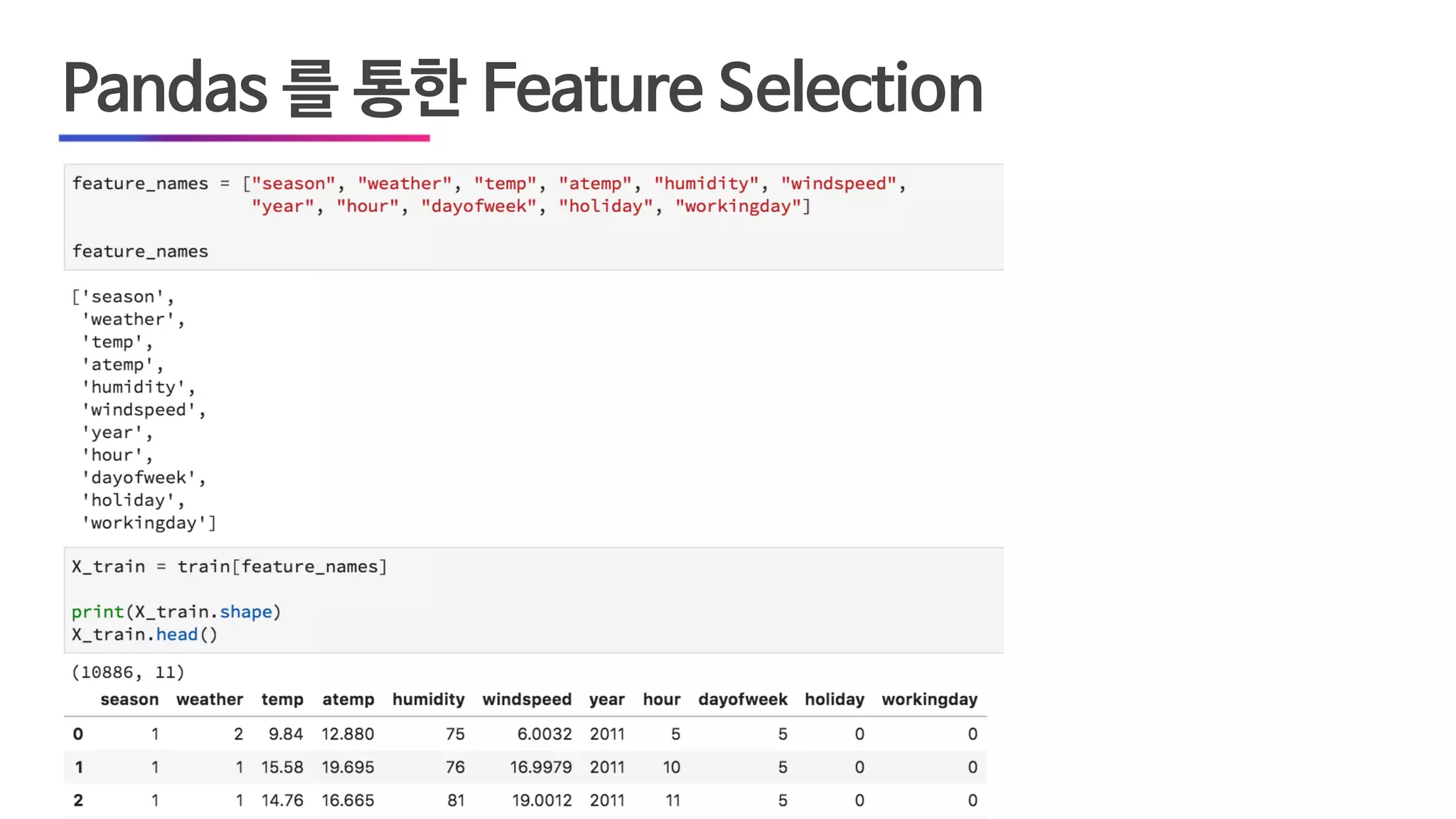This screenshot has width=1456, height=819.
Task: Click the holiday column header
Action: pyautogui.click(x=835, y=700)
